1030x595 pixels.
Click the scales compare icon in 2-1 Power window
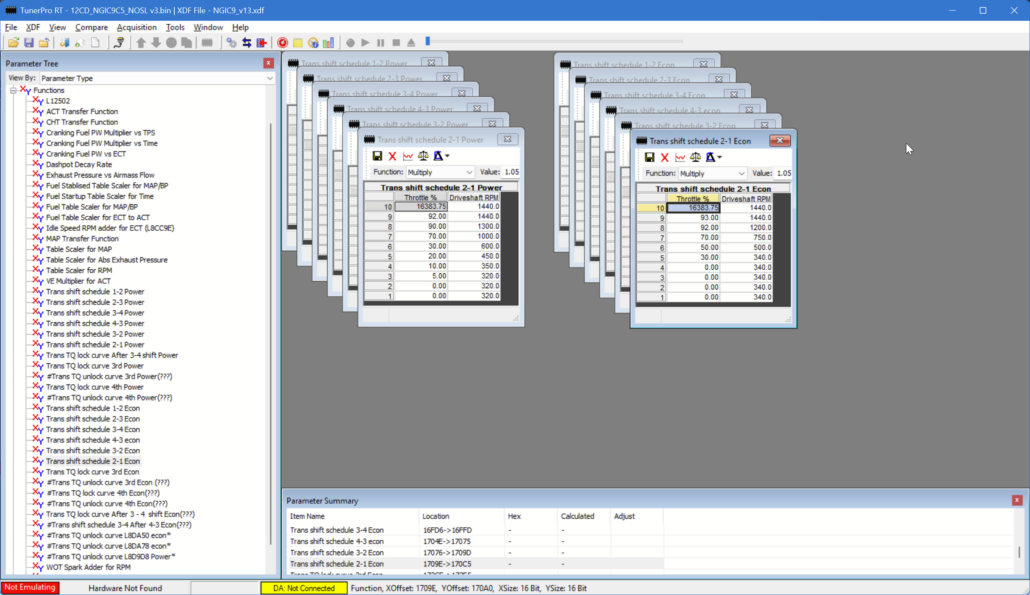click(x=423, y=156)
